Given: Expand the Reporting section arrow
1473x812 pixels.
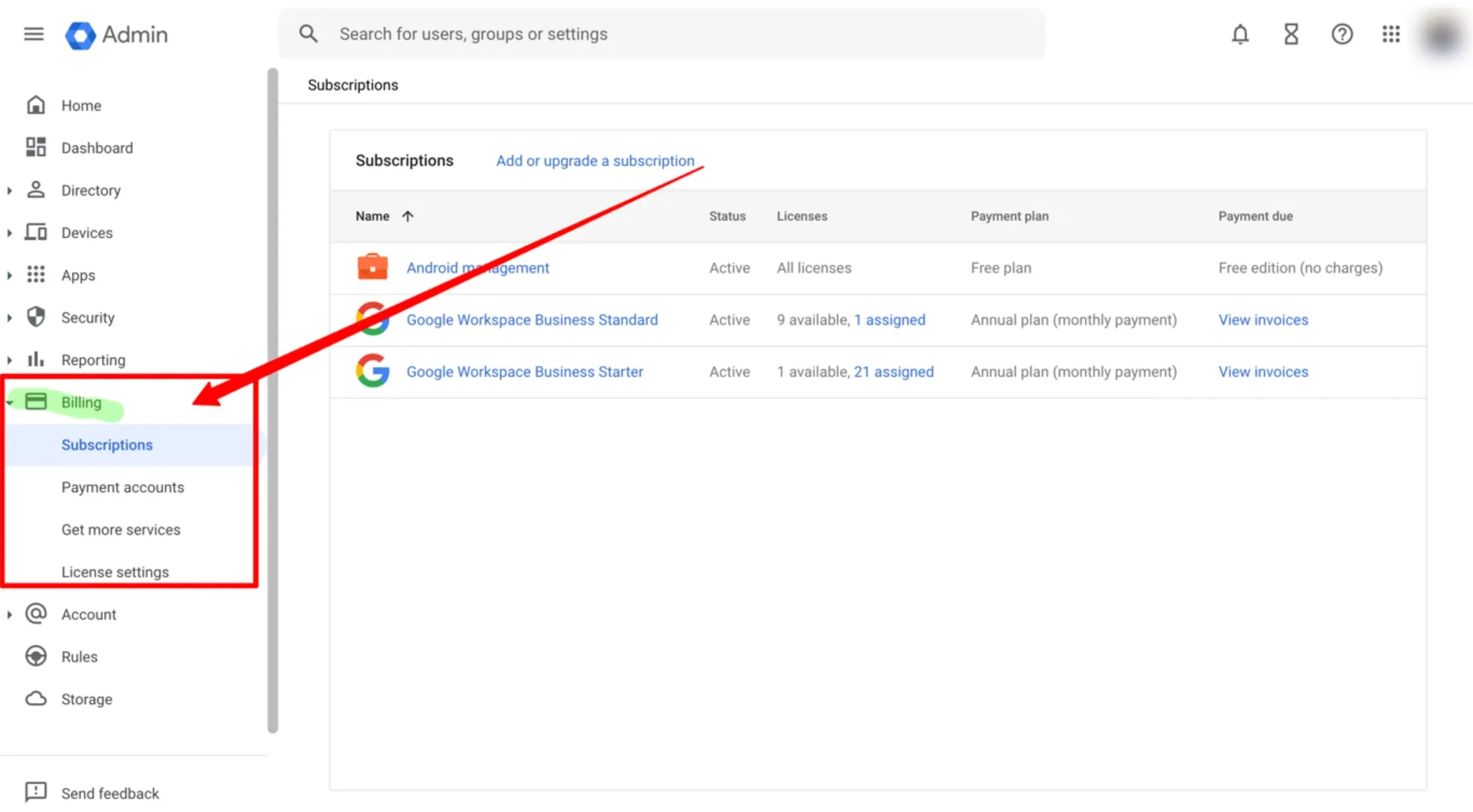Looking at the screenshot, I should tap(9, 360).
